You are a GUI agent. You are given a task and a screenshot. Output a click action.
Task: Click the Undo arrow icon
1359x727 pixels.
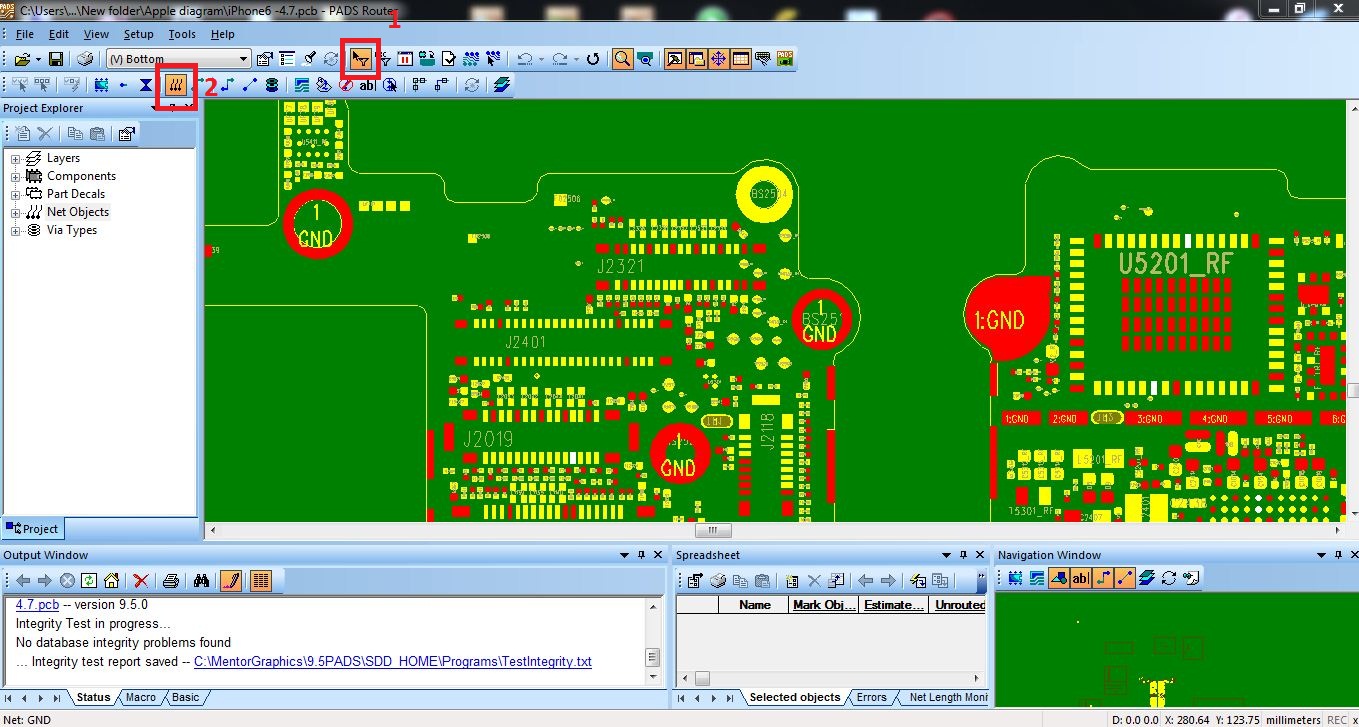coord(524,59)
